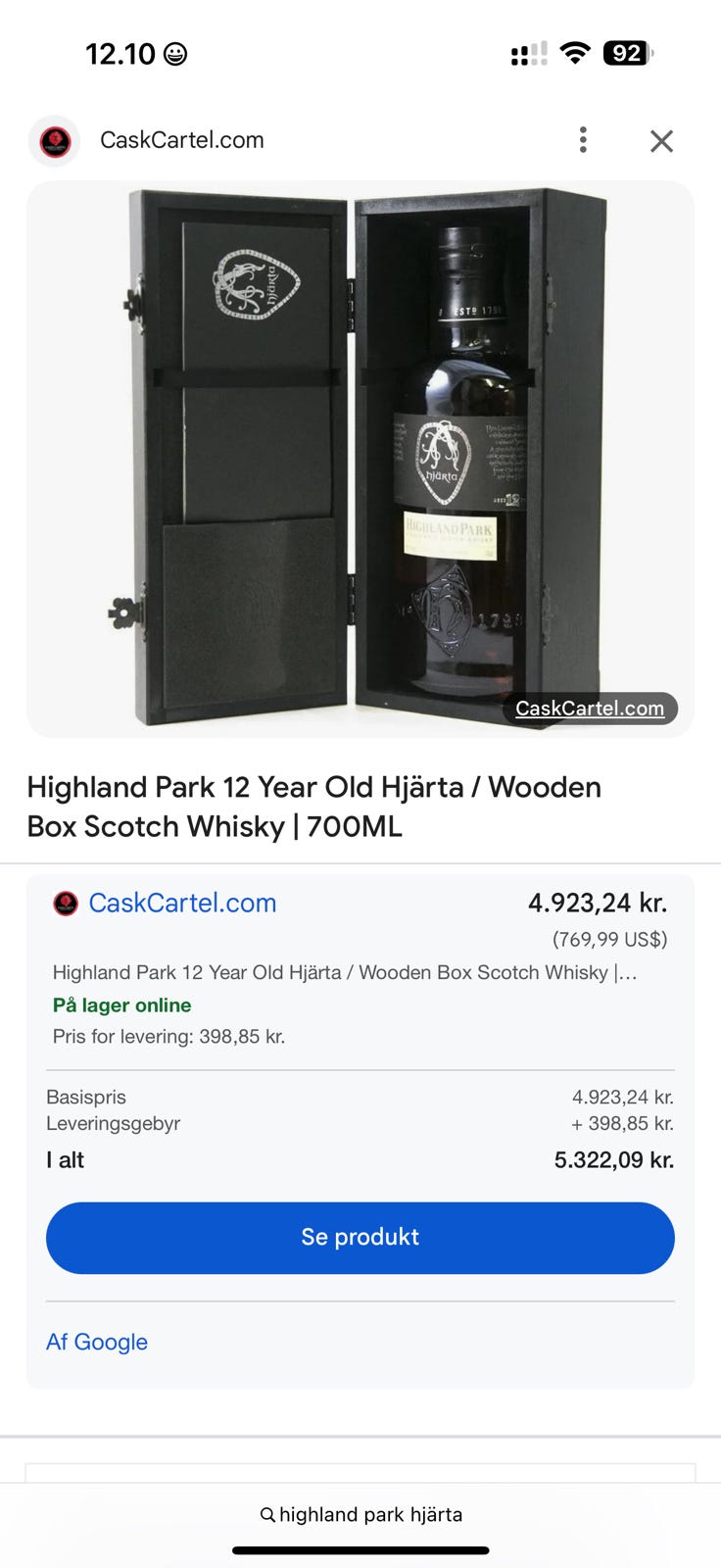Tap the 12.10 clock in status bar

point(120,53)
